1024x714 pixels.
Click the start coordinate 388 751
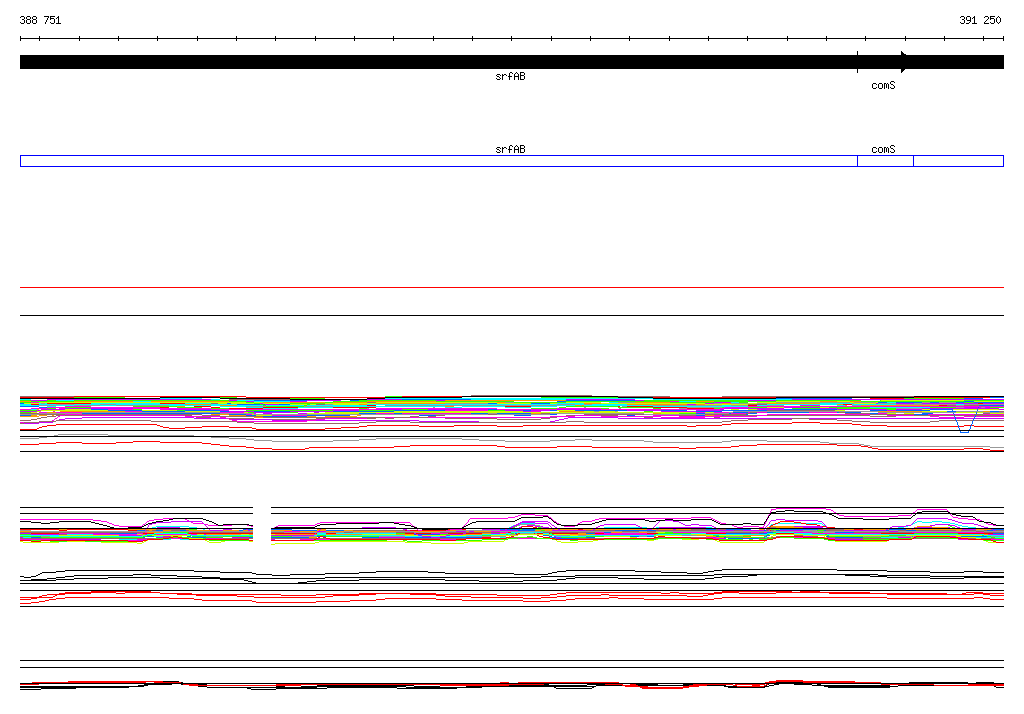pyautogui.click(x=40, y=20)
